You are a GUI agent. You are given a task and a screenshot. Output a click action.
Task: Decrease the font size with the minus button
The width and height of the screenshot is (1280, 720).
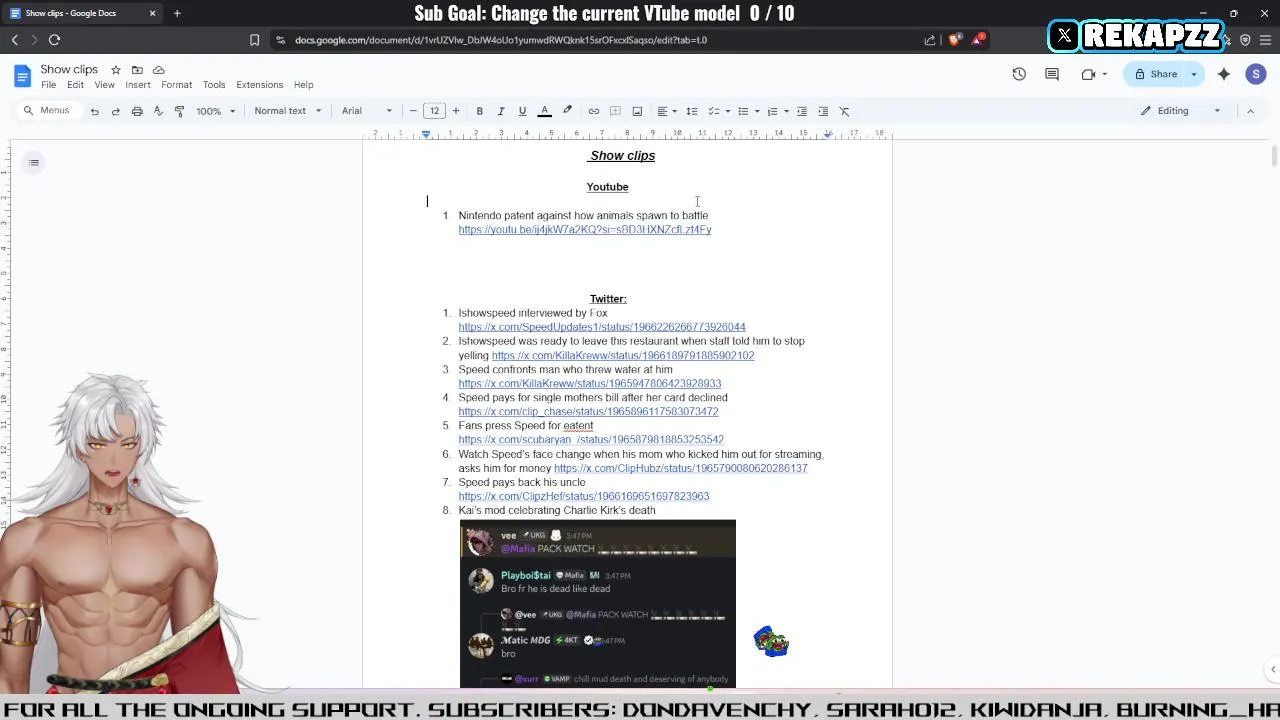coord(413,111)
